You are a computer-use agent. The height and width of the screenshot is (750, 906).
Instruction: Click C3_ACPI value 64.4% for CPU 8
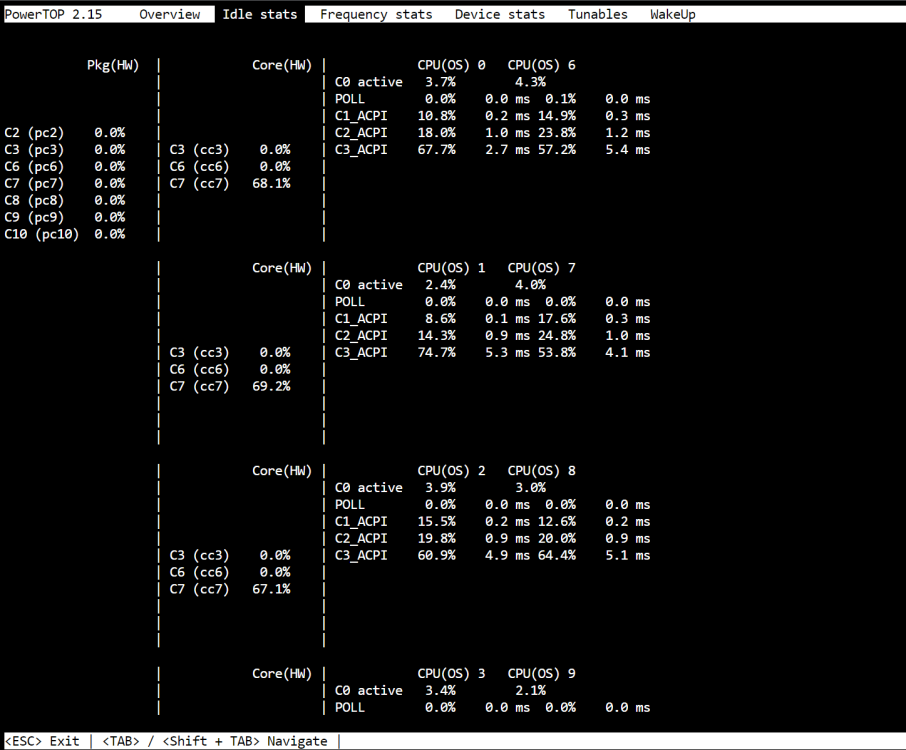tap(557, 555)
